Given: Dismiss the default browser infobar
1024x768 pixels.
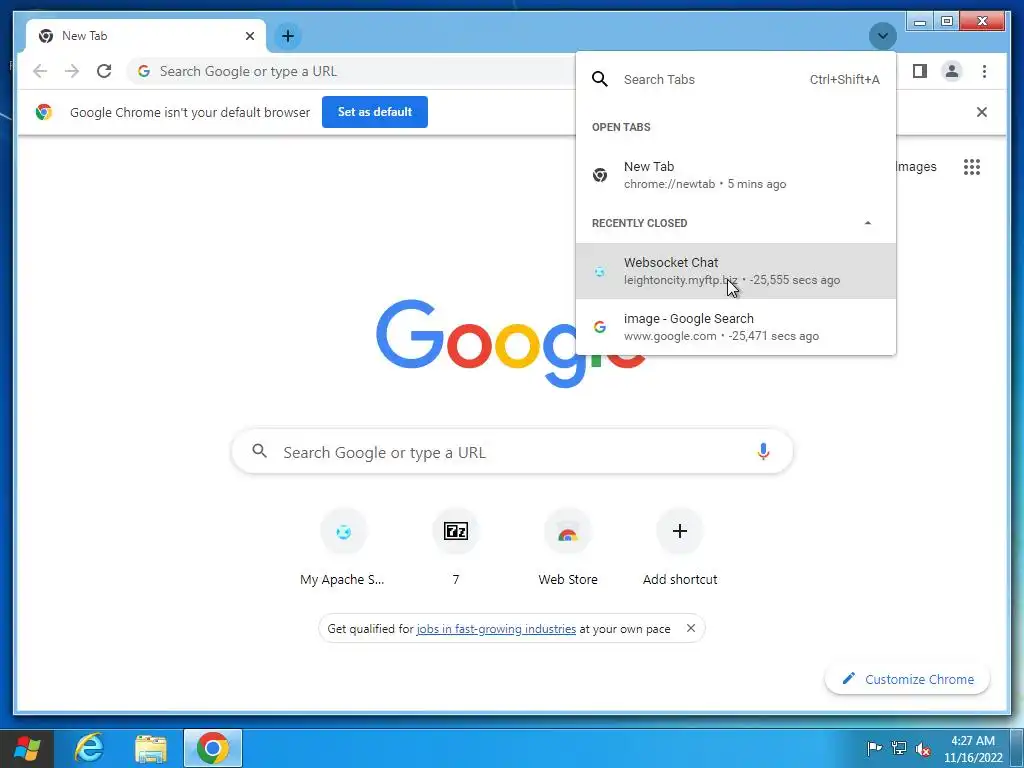Looking at the screenshot, I should point(982,112).
